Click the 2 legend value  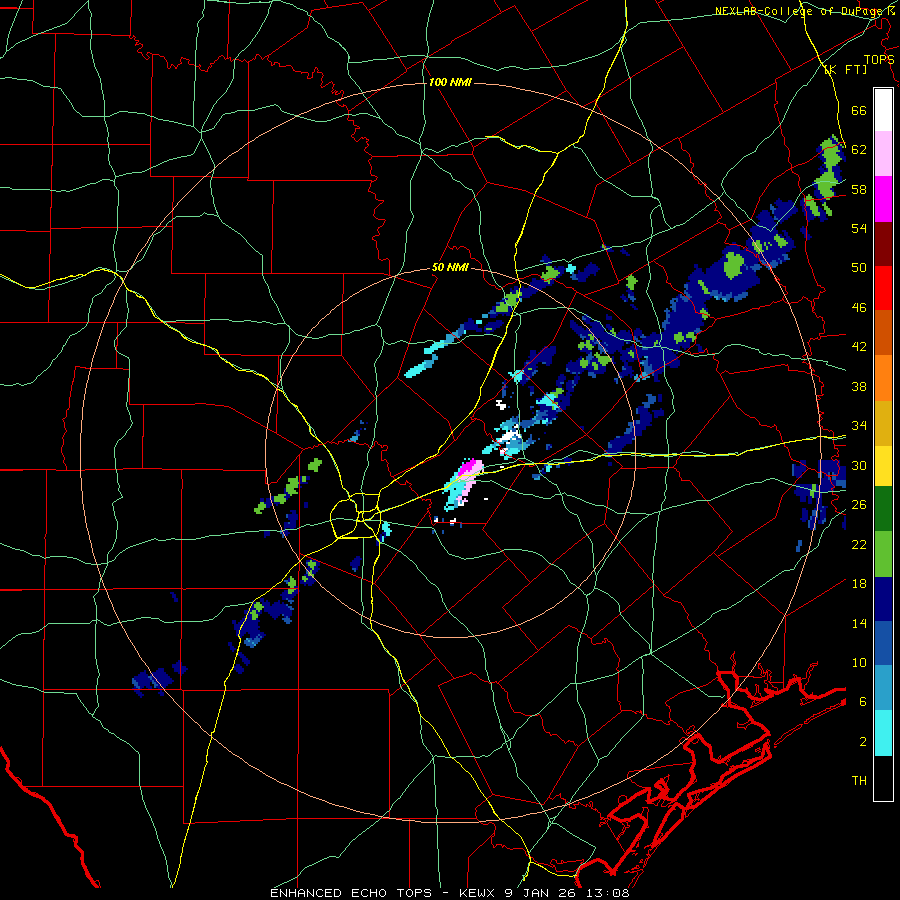(863, 742)
